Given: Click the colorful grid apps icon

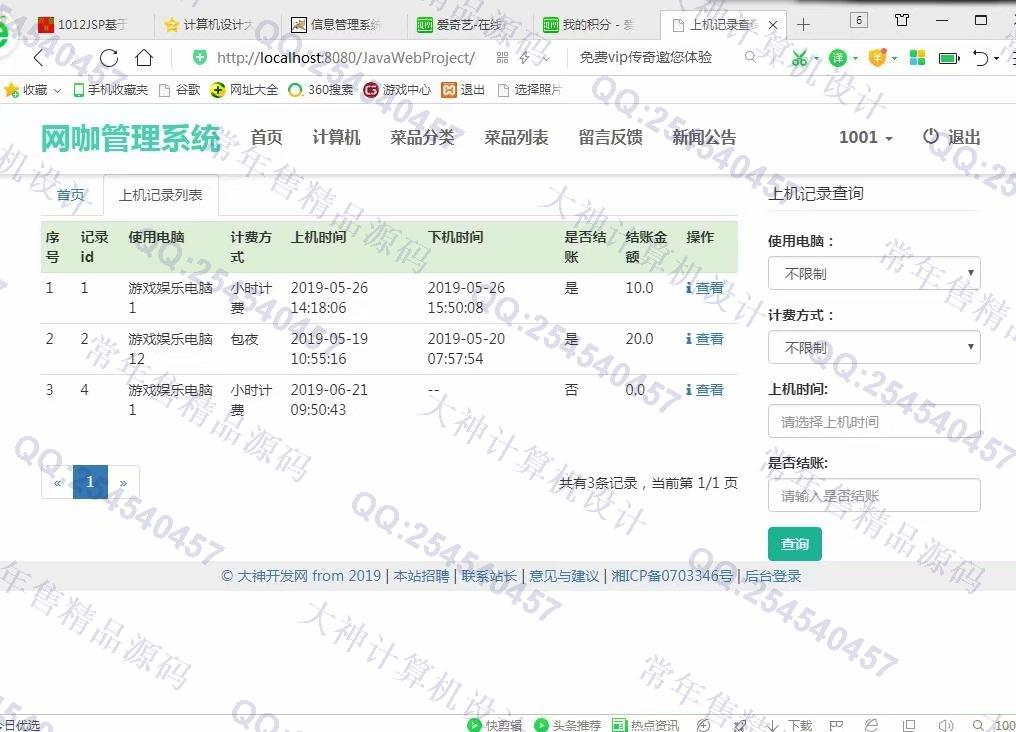Looking at the screenshot, I should coord(917,58).
